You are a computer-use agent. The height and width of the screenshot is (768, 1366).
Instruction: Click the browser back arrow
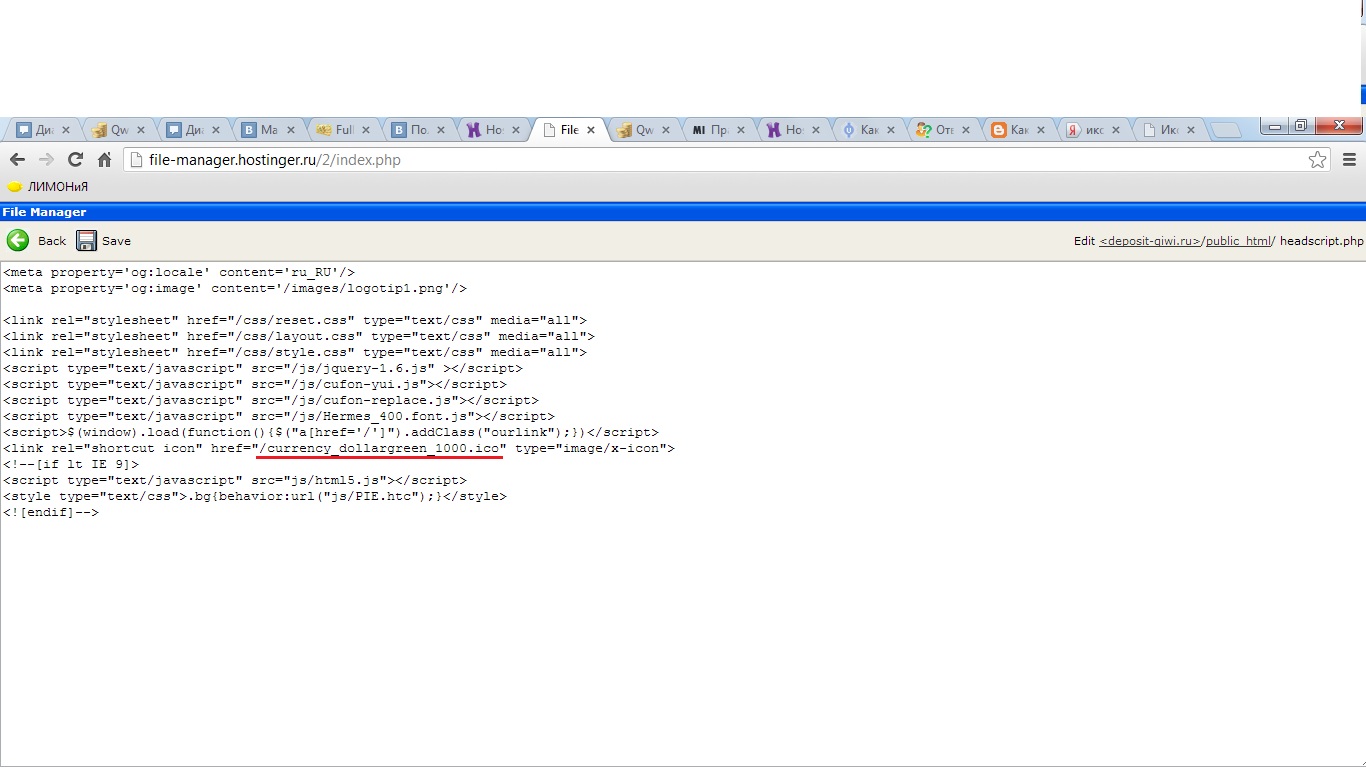(x=17, y=160)
